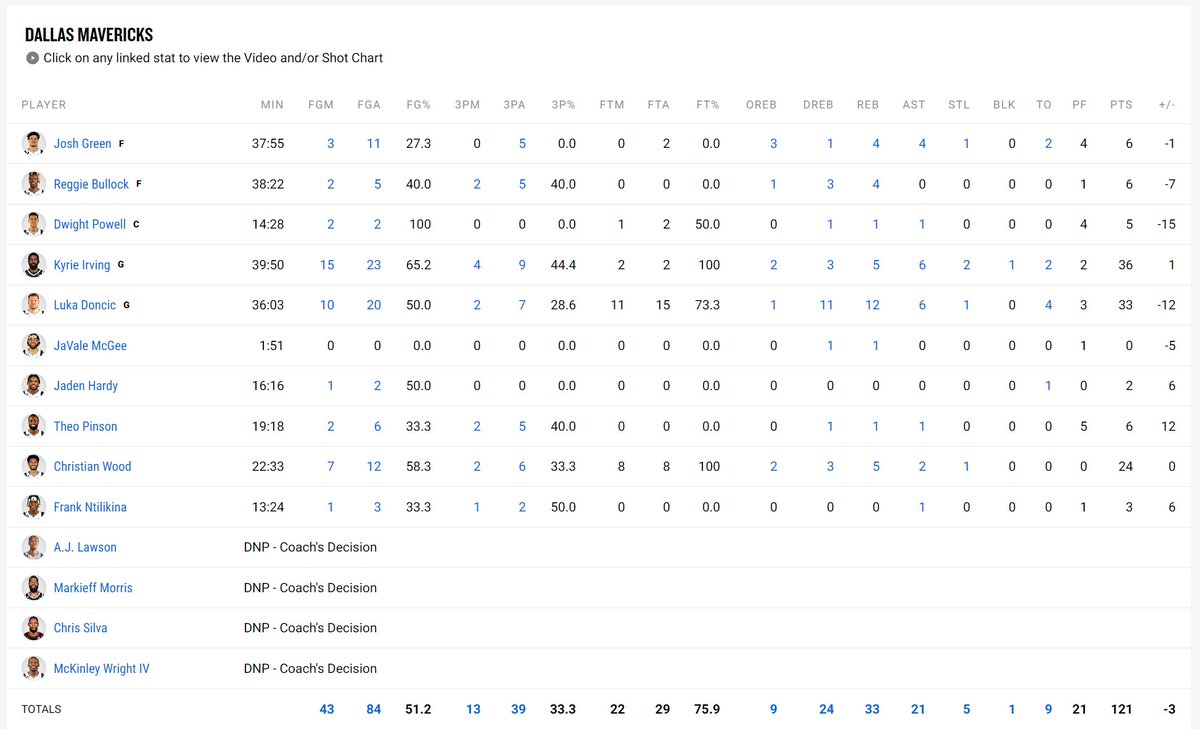Screen dimensions: 1200x729
Task: Open Josh Green's player photo
Action: [34, 144]
